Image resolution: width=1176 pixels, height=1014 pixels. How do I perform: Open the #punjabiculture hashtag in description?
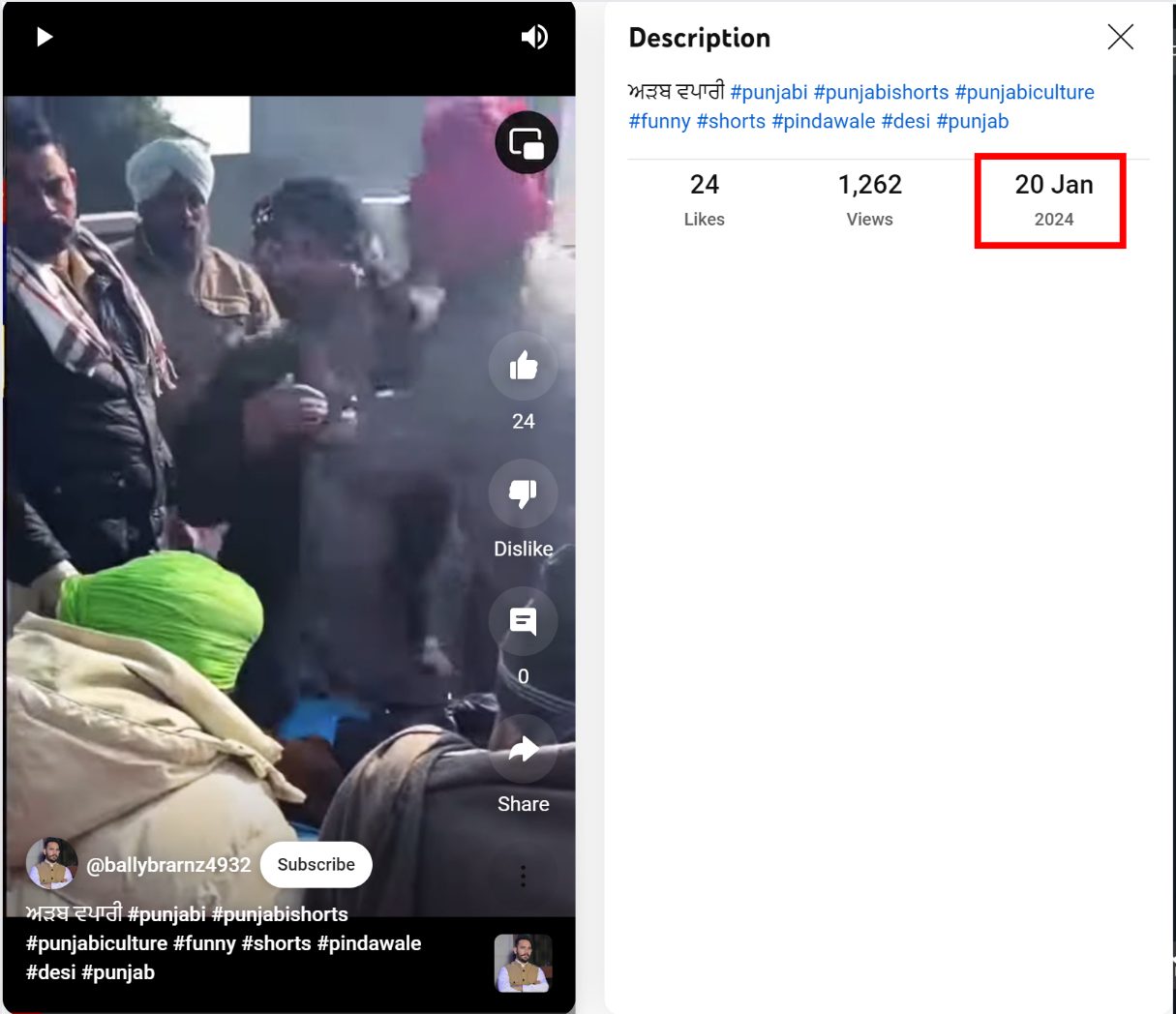tap(1024, 92)
